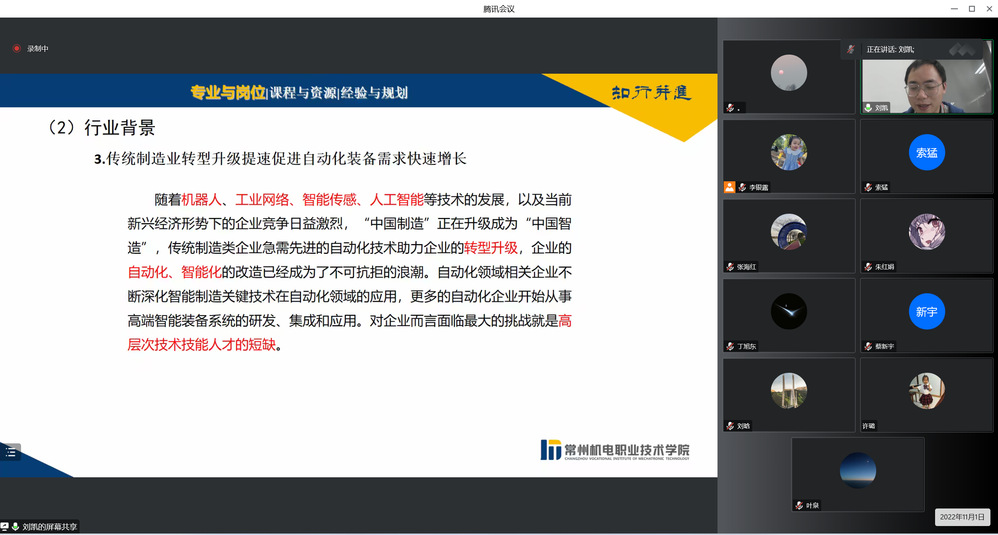The width and height of the screenshot is (998, 535).
Task: Select the blue 索猛 avatar tile
Action: point(927,152)
